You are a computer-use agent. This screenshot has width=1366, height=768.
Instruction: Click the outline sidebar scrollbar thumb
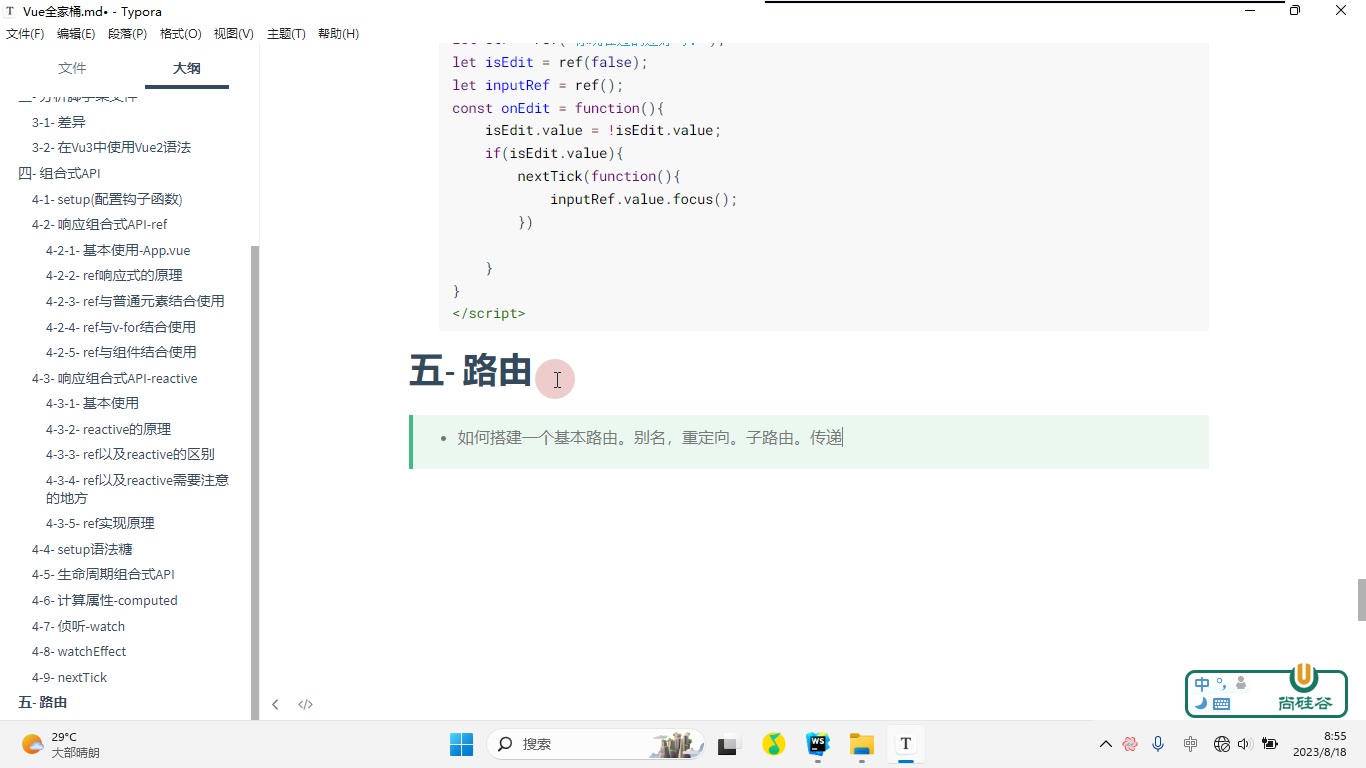(x=255, y=482)
